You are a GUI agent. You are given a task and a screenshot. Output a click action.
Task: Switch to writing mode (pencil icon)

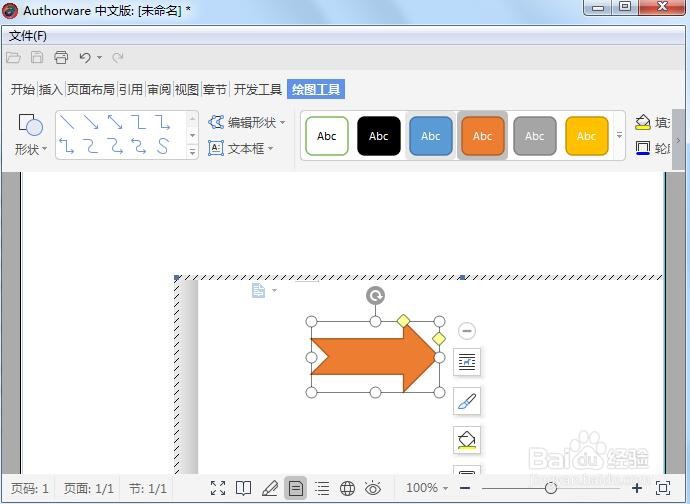[x=269, y=488]
